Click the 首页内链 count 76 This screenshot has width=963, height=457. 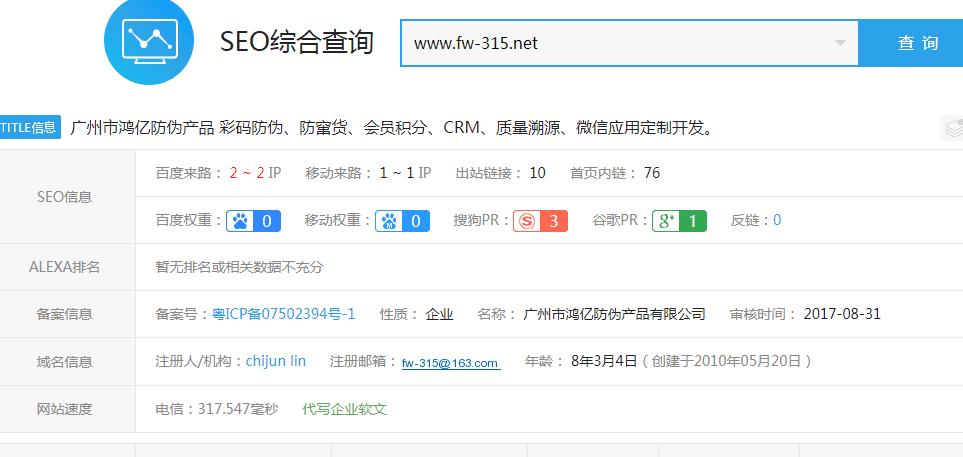(x=652, y=173)
